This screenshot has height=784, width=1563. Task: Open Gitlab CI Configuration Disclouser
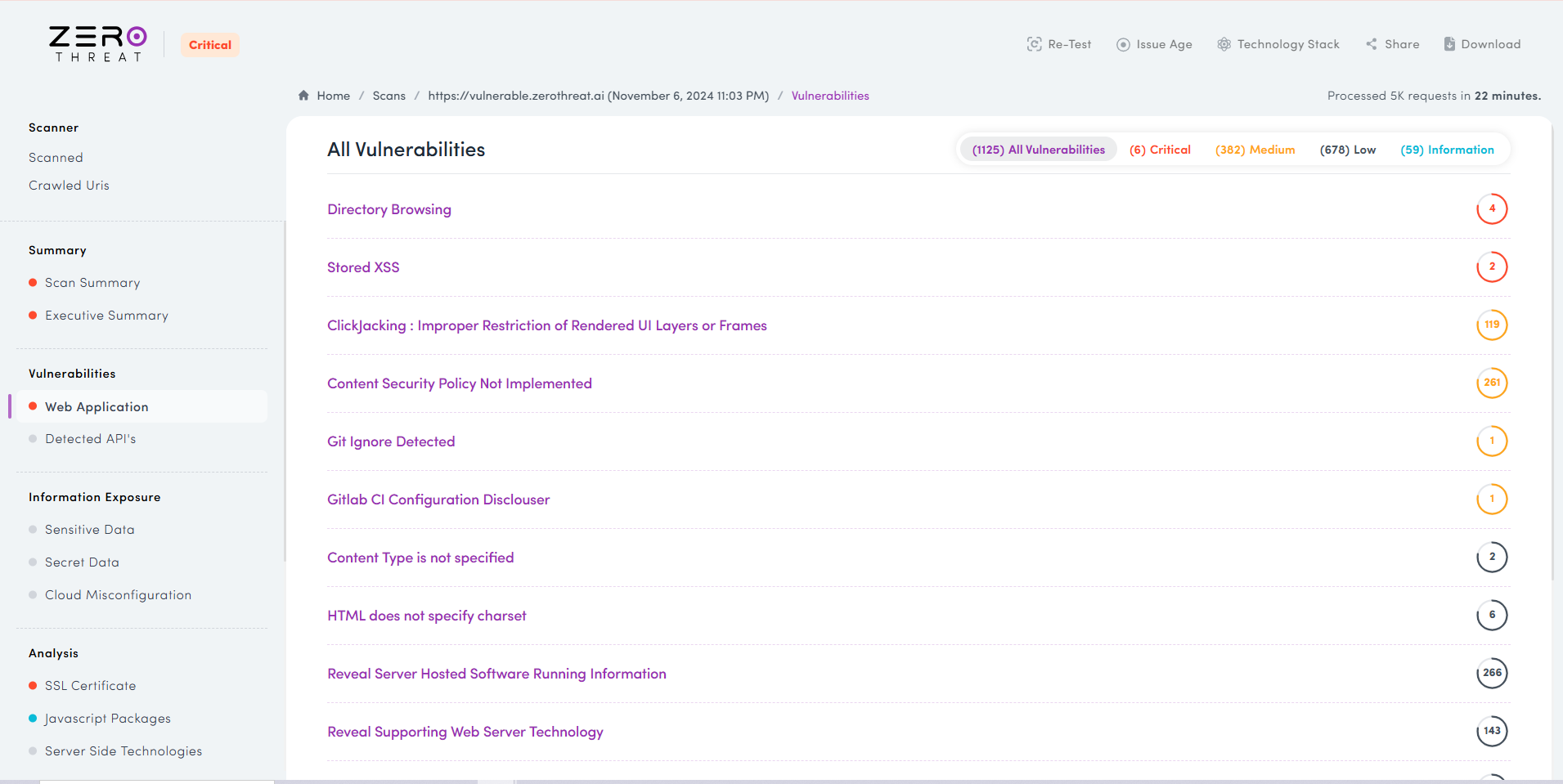point(438,500)
